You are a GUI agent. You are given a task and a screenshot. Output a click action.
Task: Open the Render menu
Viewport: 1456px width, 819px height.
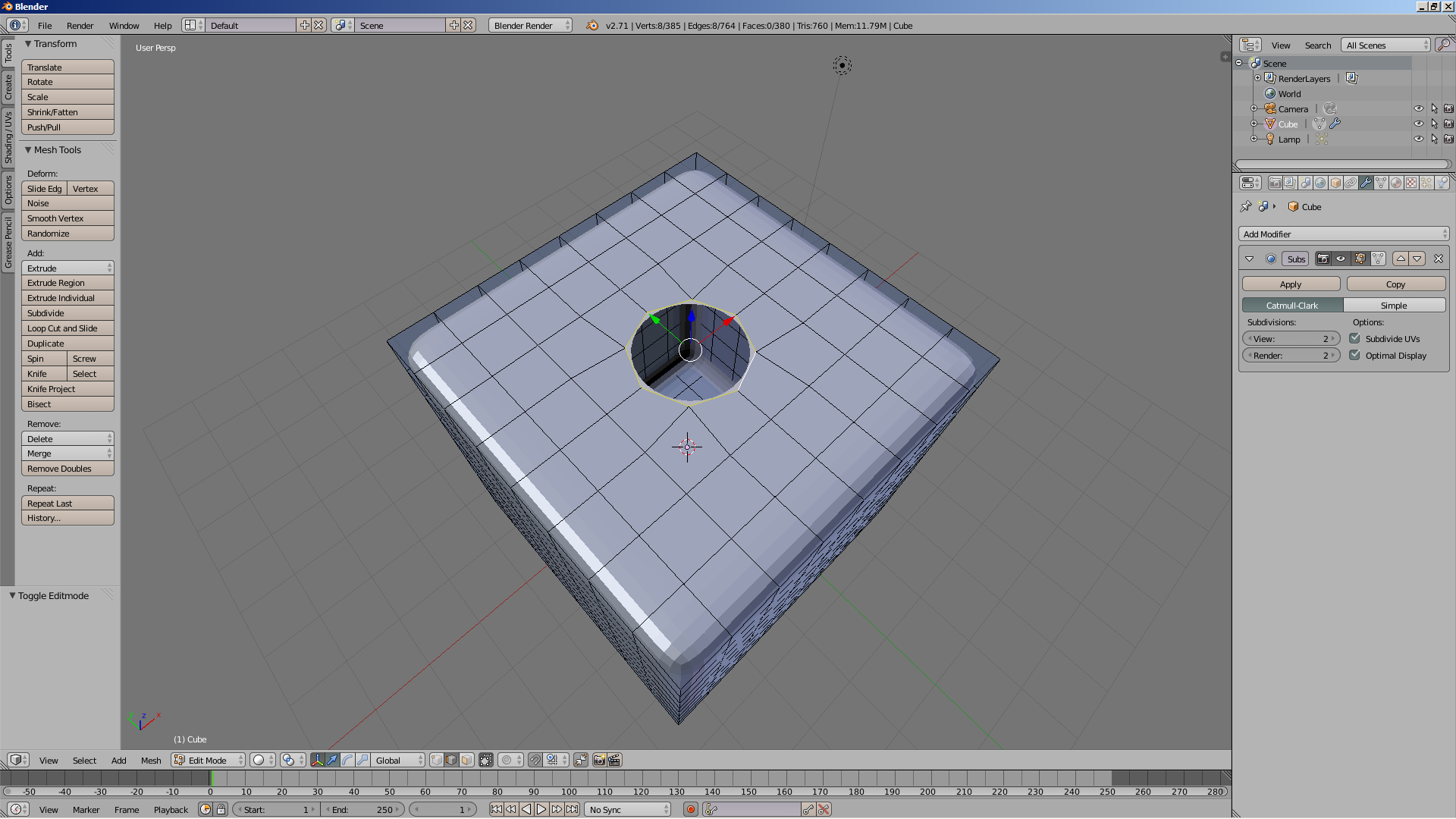[x=80, y=25]
